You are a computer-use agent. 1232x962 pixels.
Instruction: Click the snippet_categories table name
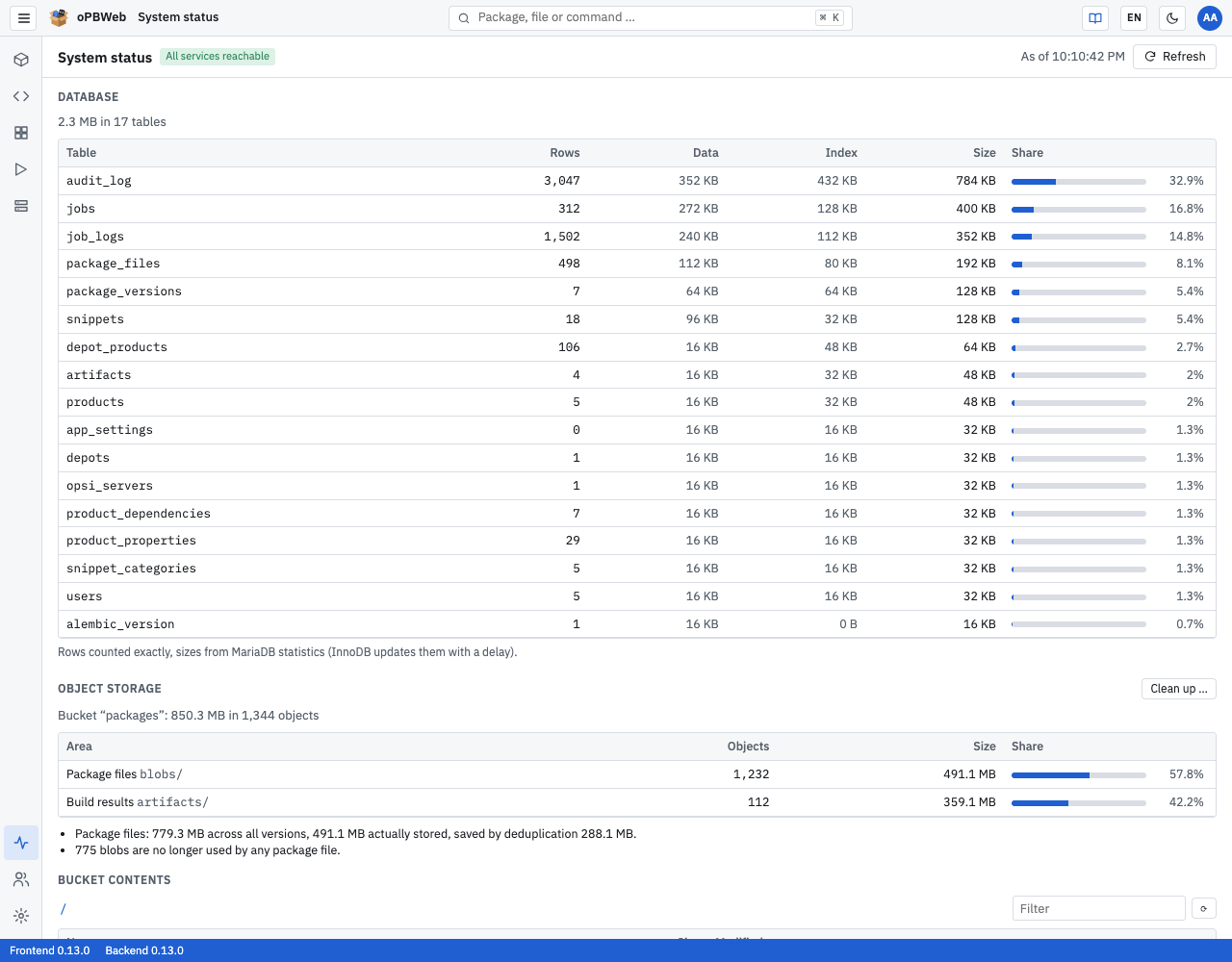click(x=131, y=569)
